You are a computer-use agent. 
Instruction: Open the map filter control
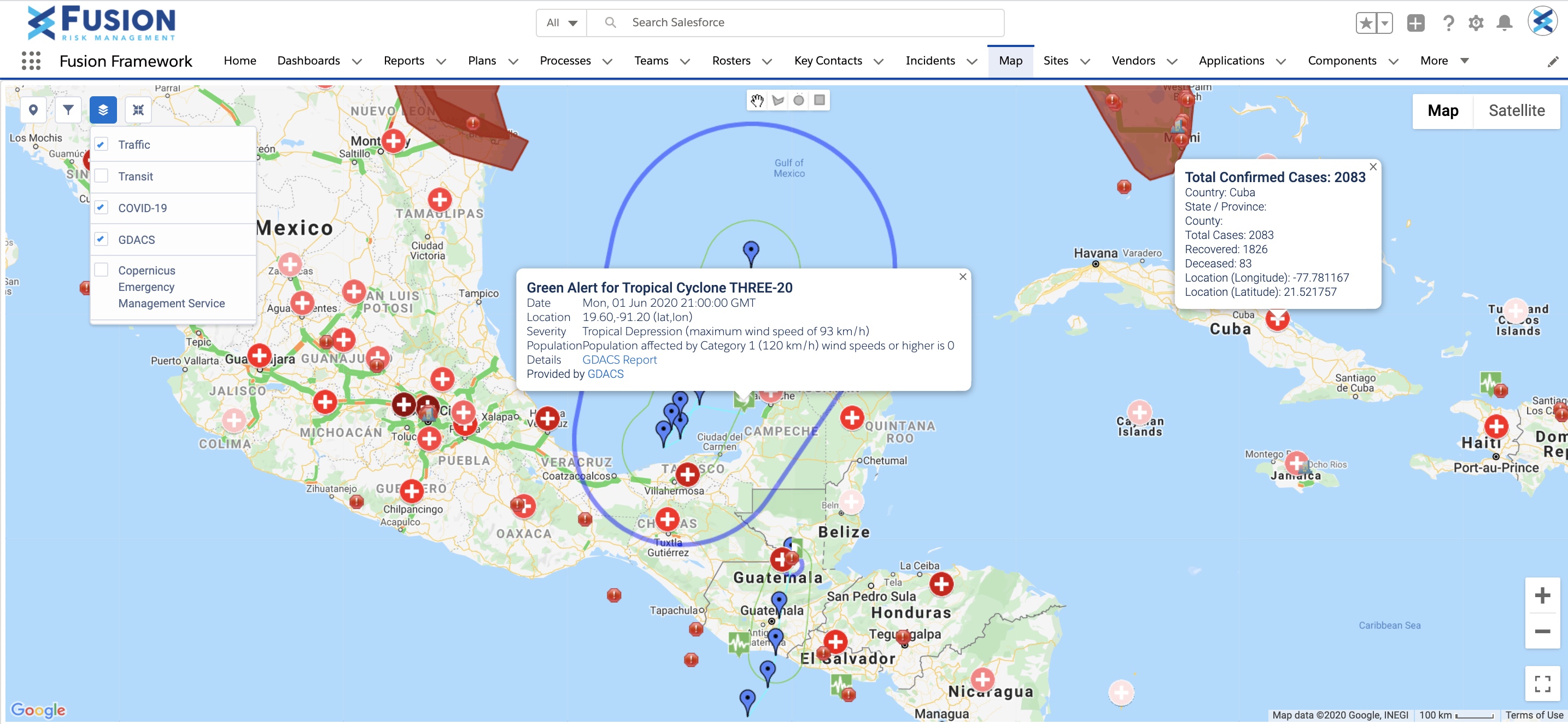click(x=68, y=110)
